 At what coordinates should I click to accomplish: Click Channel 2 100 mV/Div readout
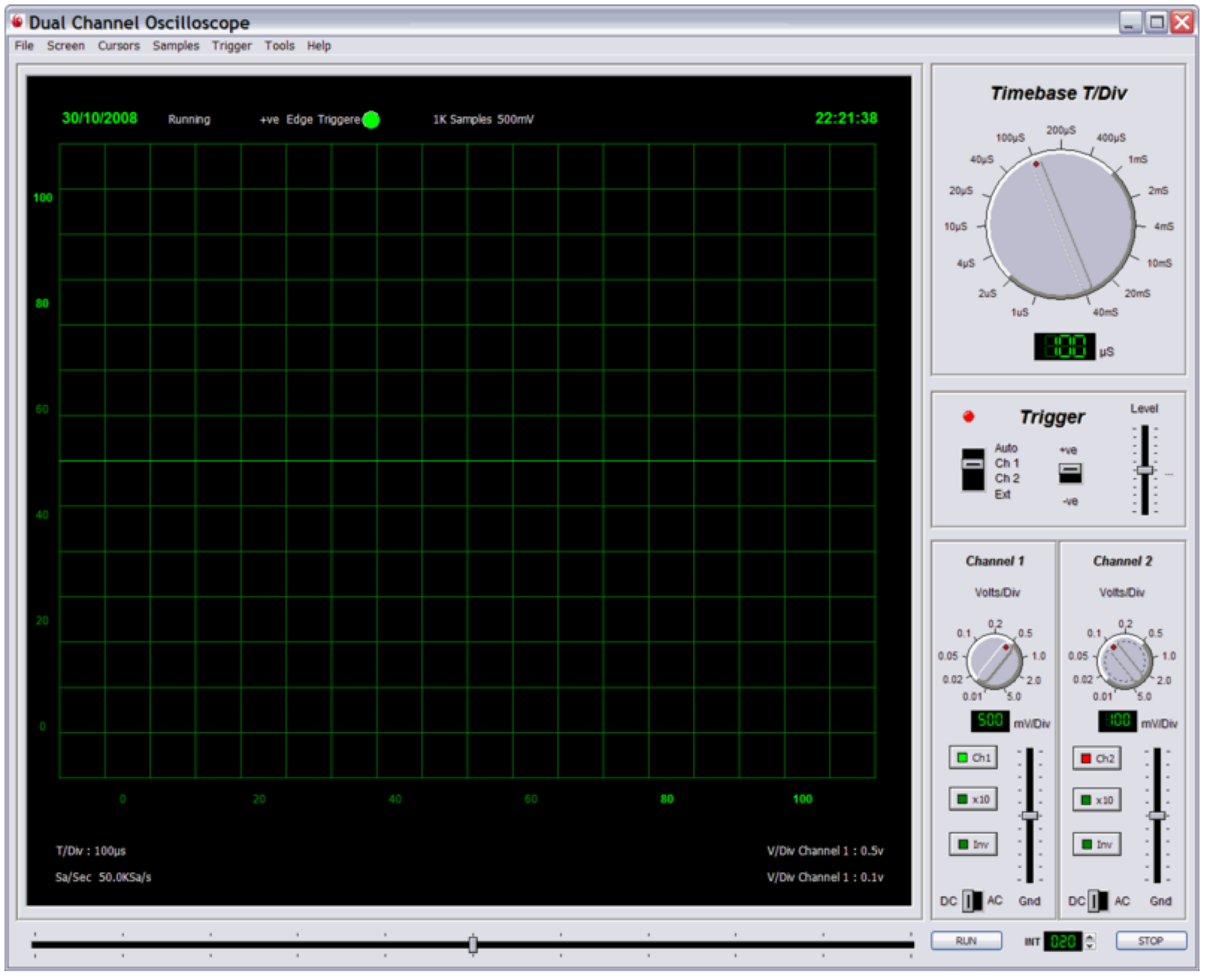click(1117, 721)
